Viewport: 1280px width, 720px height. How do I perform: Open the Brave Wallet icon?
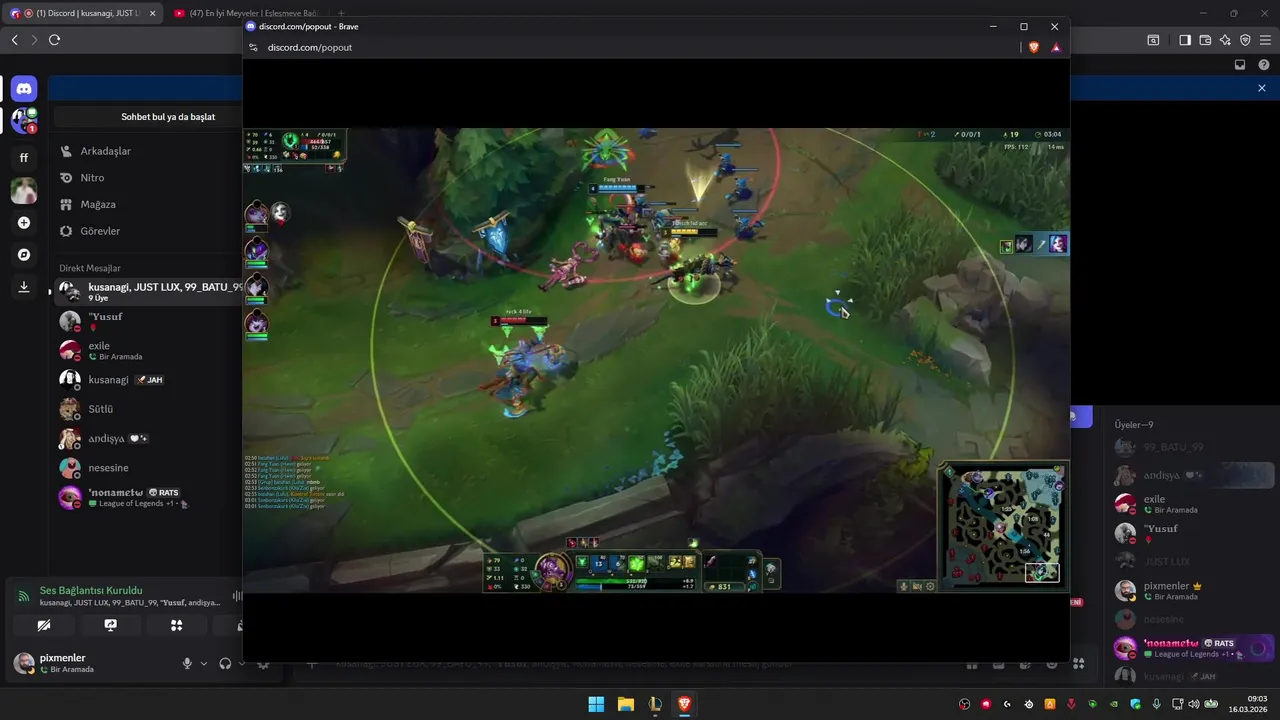pos(1205,40)
